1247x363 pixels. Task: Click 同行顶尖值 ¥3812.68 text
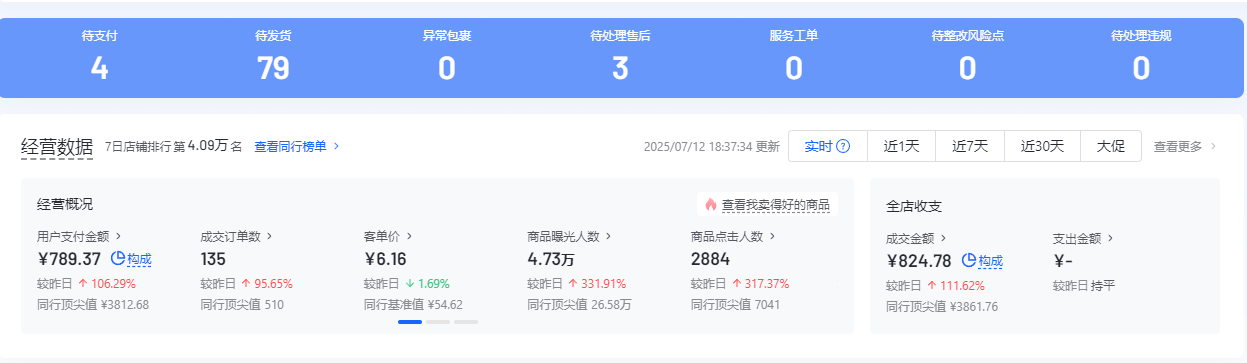point(93,304)
